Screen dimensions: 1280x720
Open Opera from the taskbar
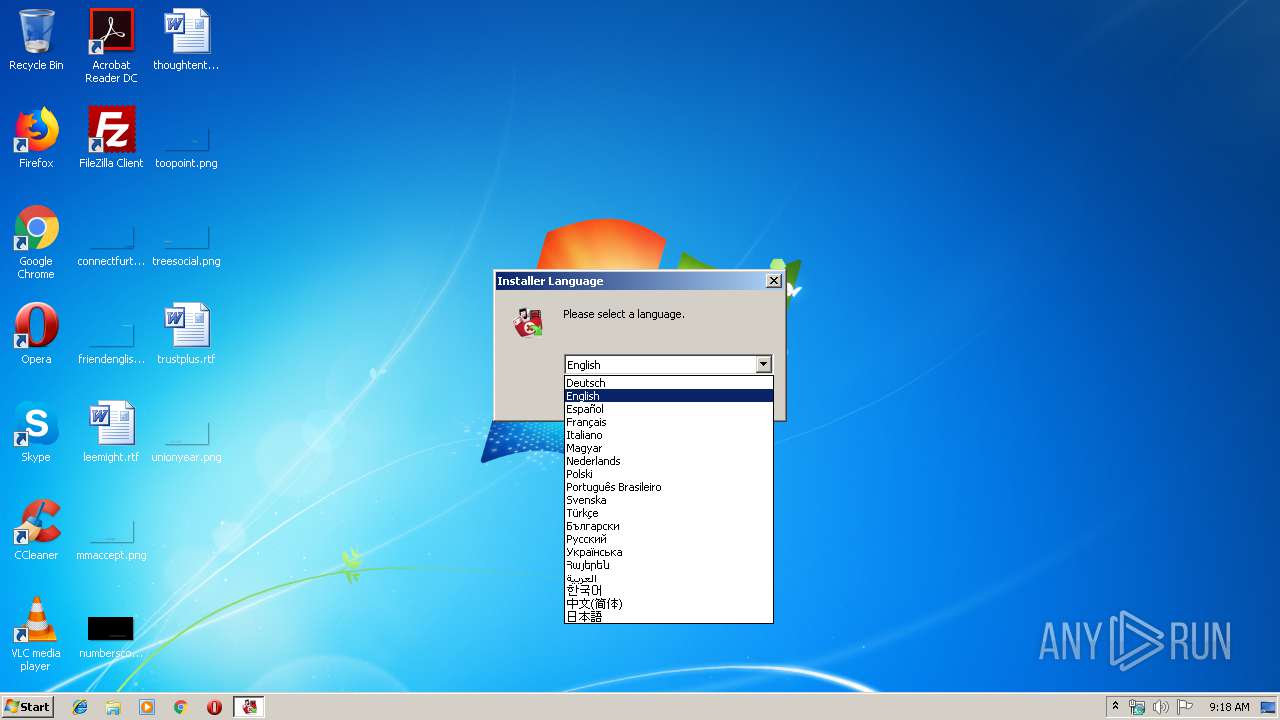pos(214,707)
